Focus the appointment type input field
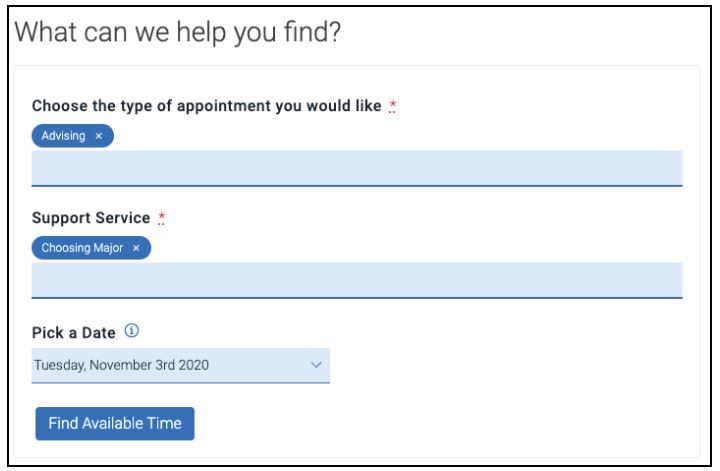 tap(356, 168)
